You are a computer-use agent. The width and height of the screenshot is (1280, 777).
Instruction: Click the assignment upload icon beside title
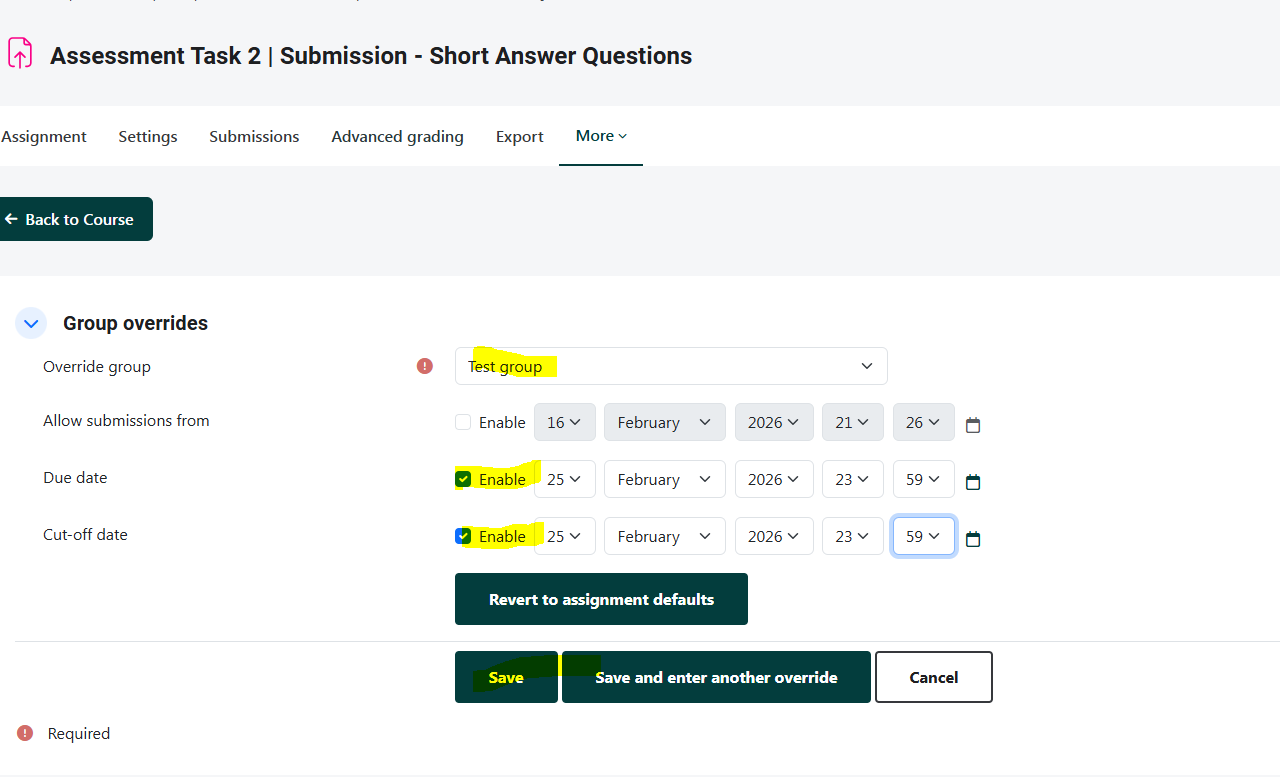[x=20, y=54]
